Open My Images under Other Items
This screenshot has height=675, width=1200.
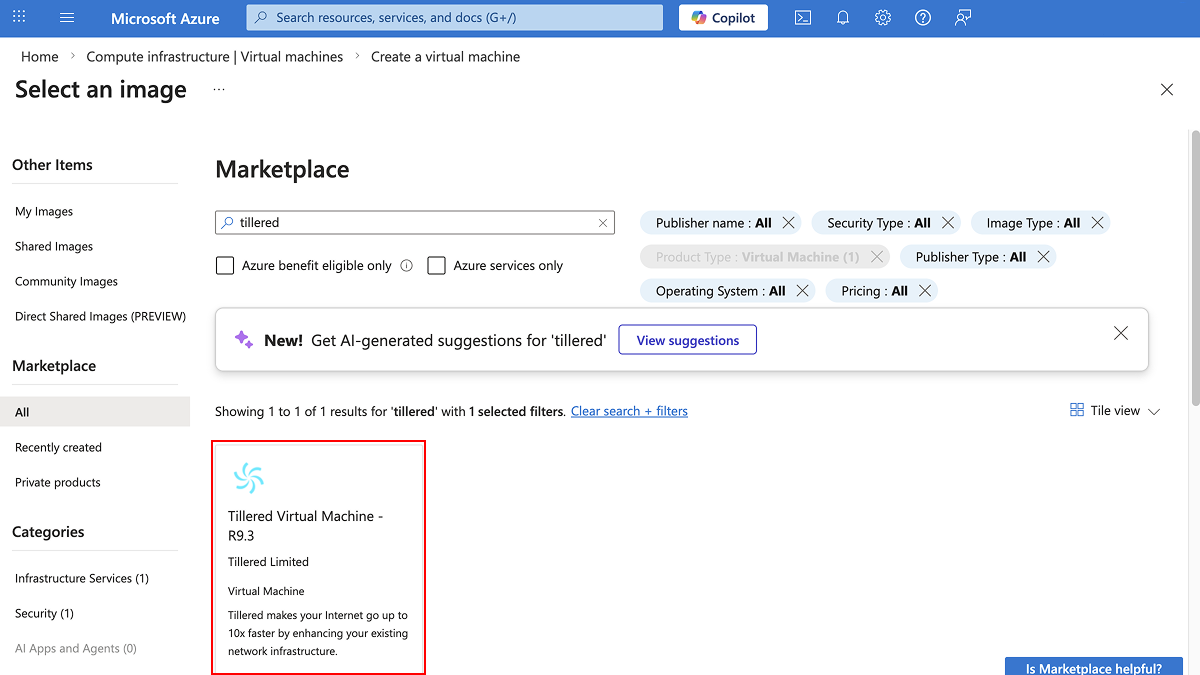44,211
